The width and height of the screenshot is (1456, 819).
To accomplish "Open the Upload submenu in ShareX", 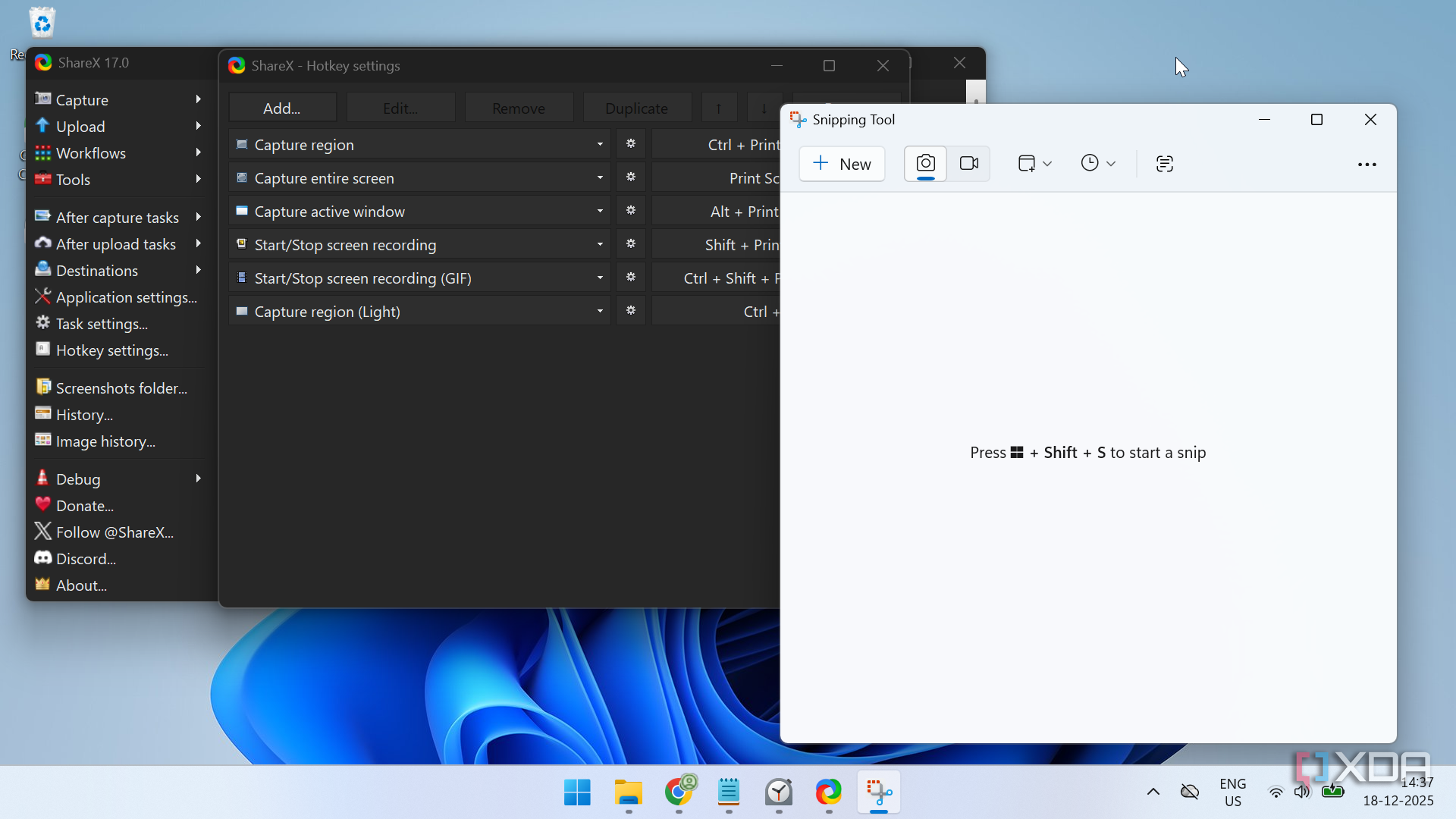I will click(x=119, y=126).
